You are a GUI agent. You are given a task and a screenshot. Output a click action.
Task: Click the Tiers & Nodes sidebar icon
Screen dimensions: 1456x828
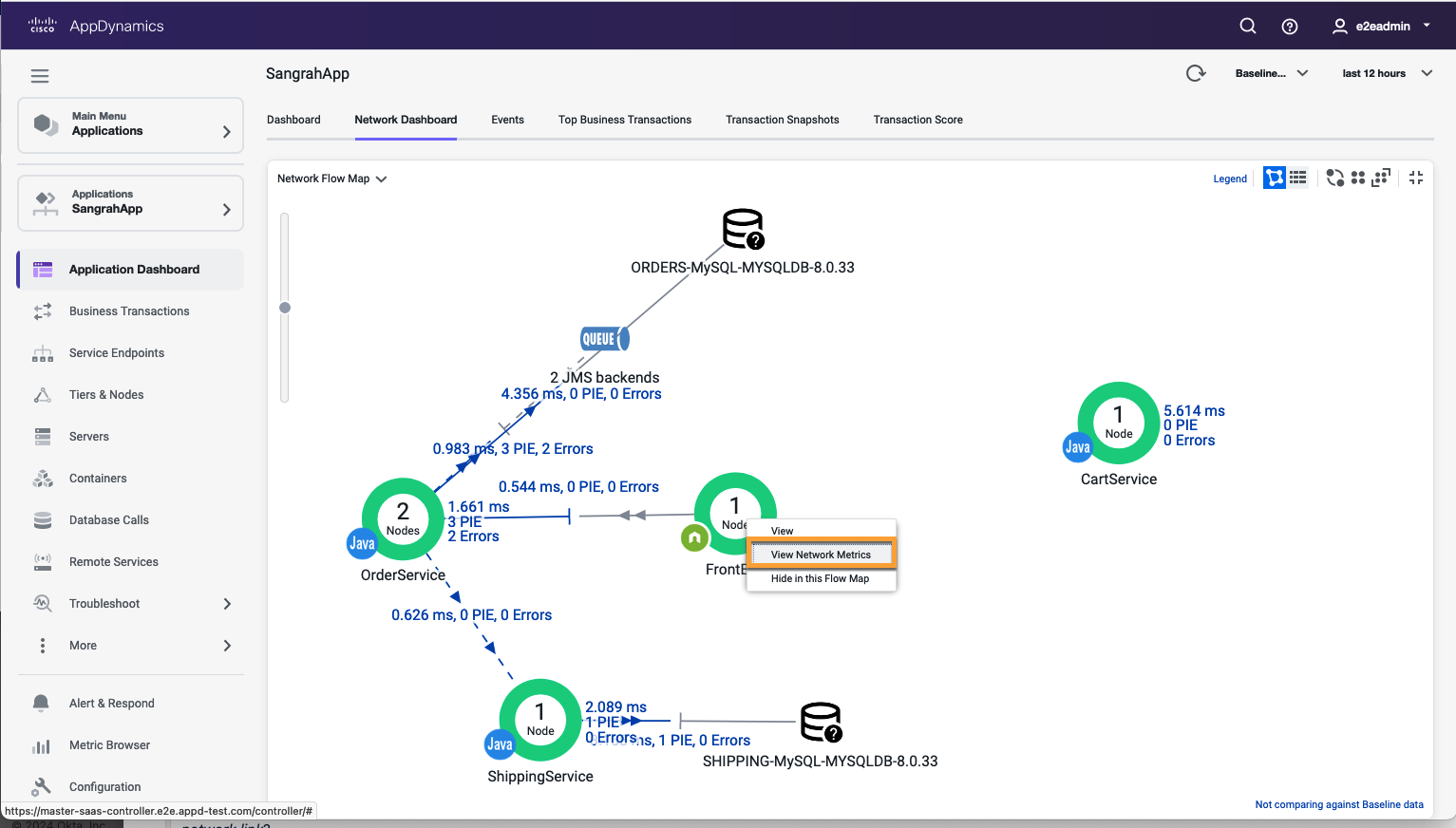(43, 395)
